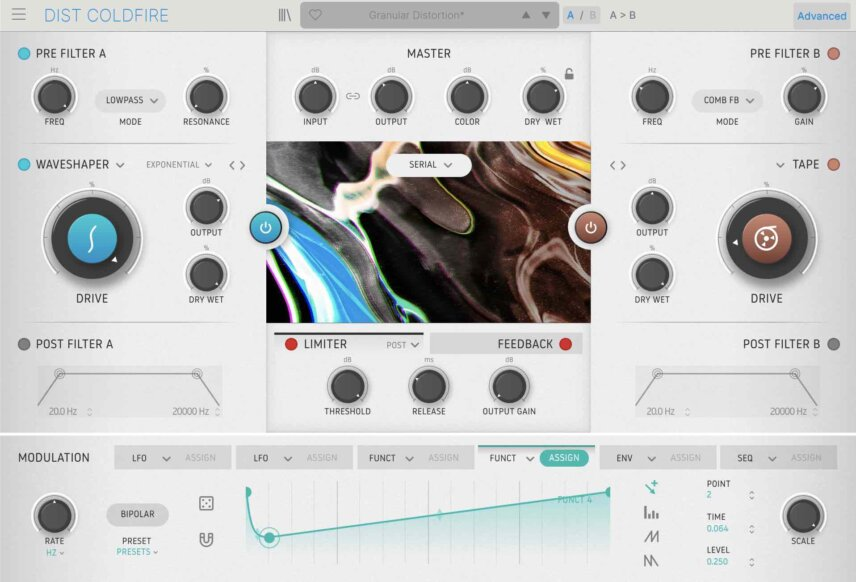Click the Advanced button

[x=822, y=16]
